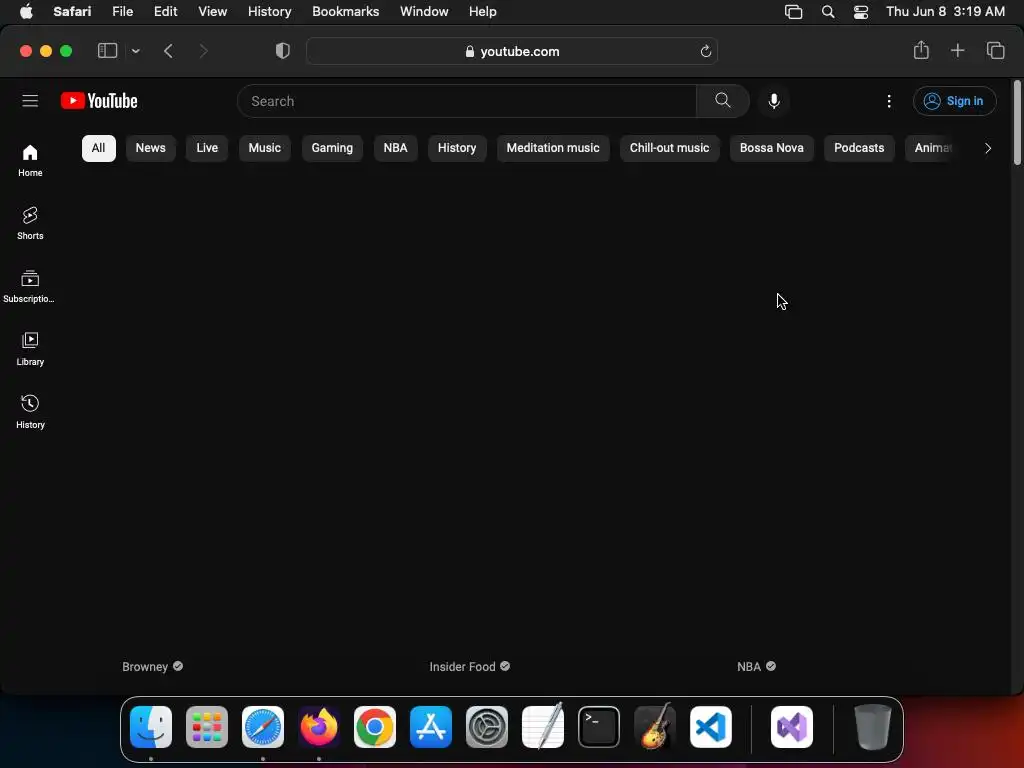Toggle Safari sidebar button
The image size is (1024, 768).
click(x=107, y=51)
